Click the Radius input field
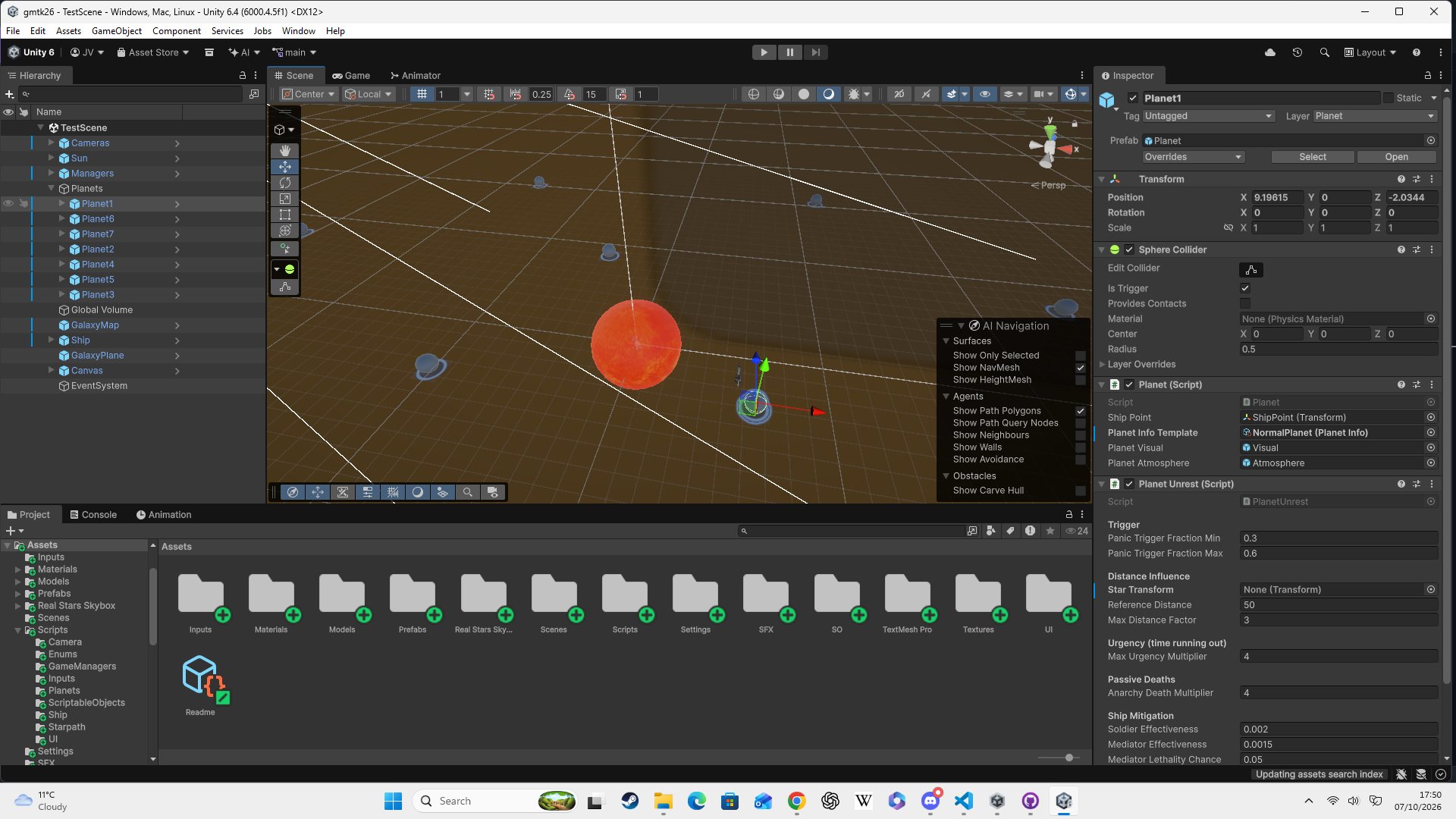 coord(1338,350)
